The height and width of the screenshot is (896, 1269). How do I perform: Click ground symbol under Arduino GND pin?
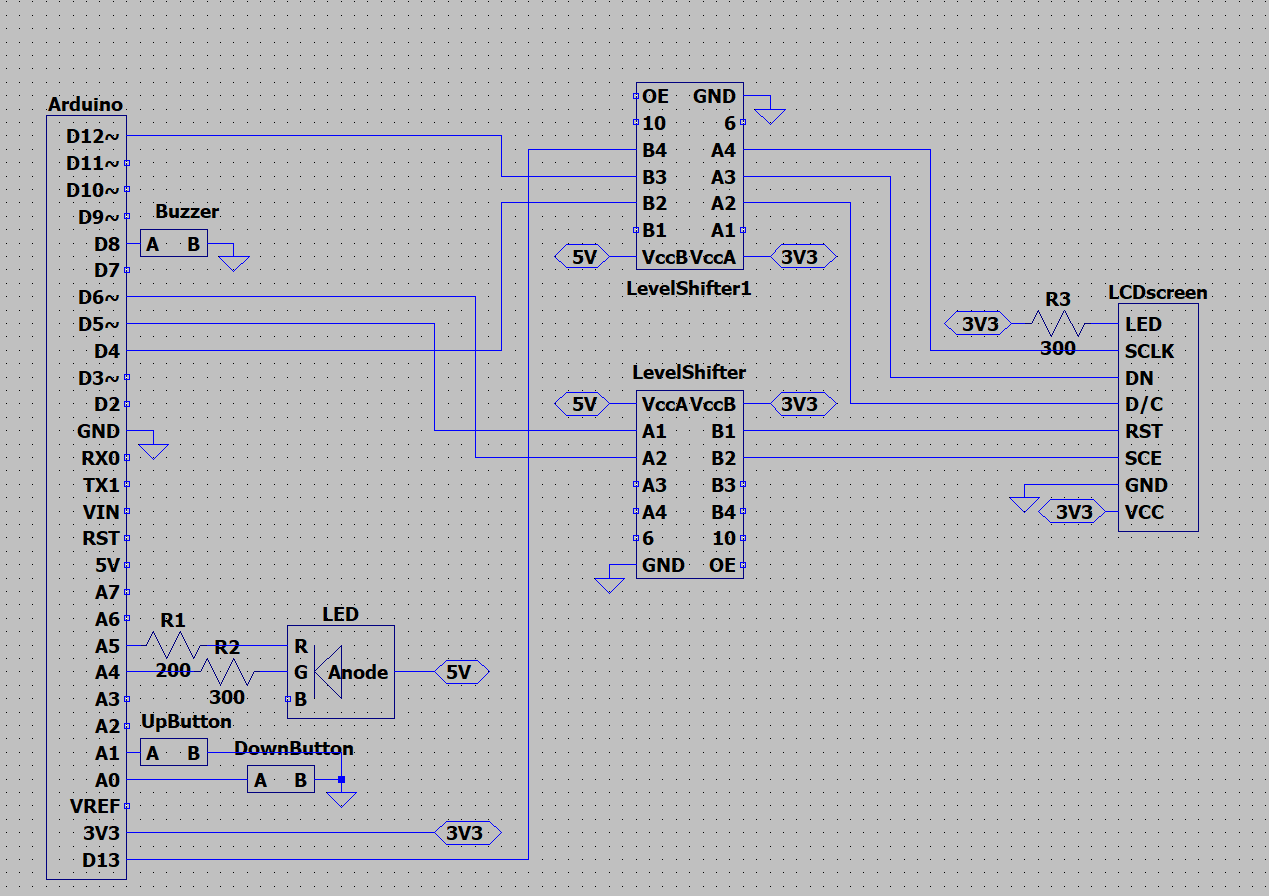pos(153,451)
